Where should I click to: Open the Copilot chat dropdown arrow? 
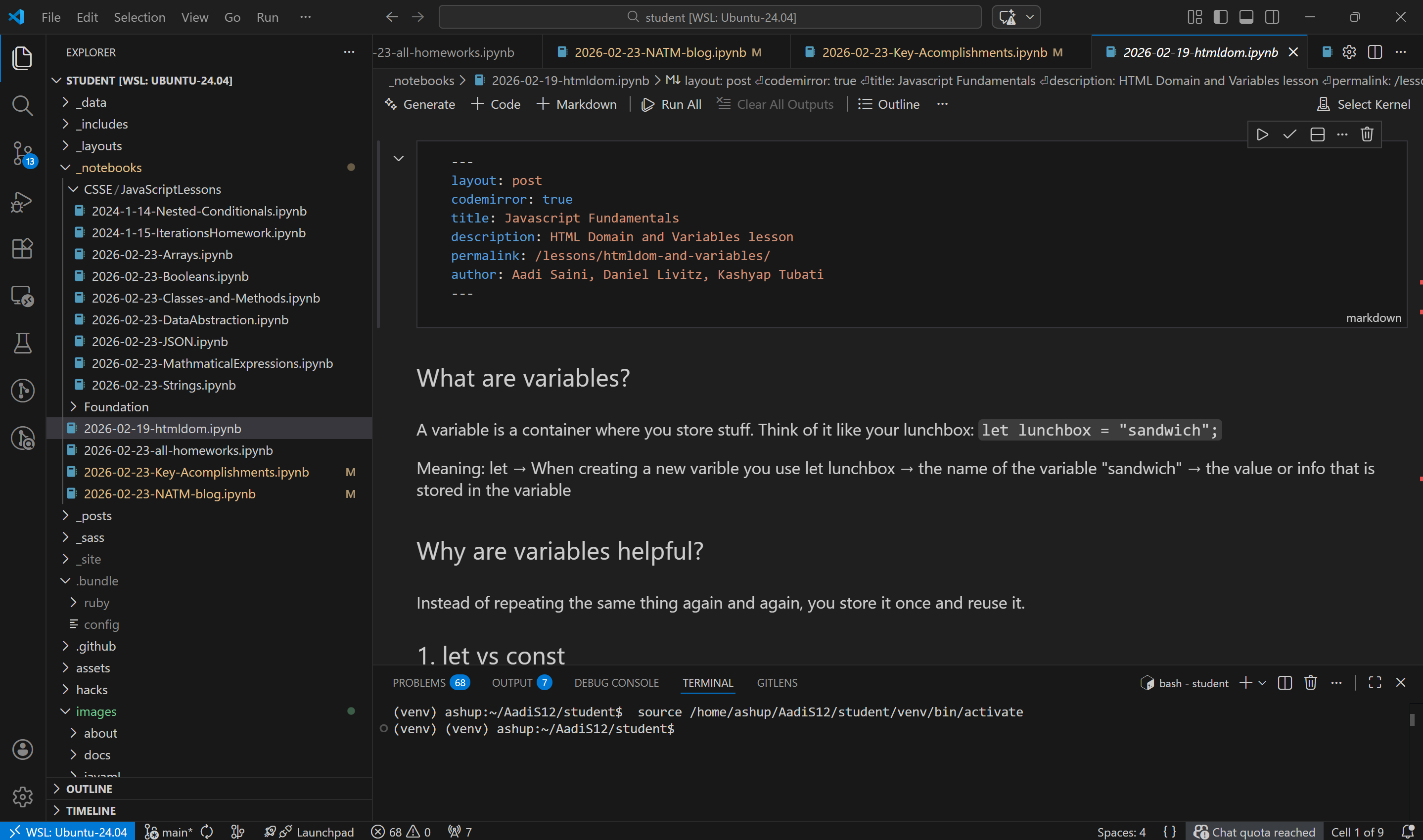(1030, 17)
